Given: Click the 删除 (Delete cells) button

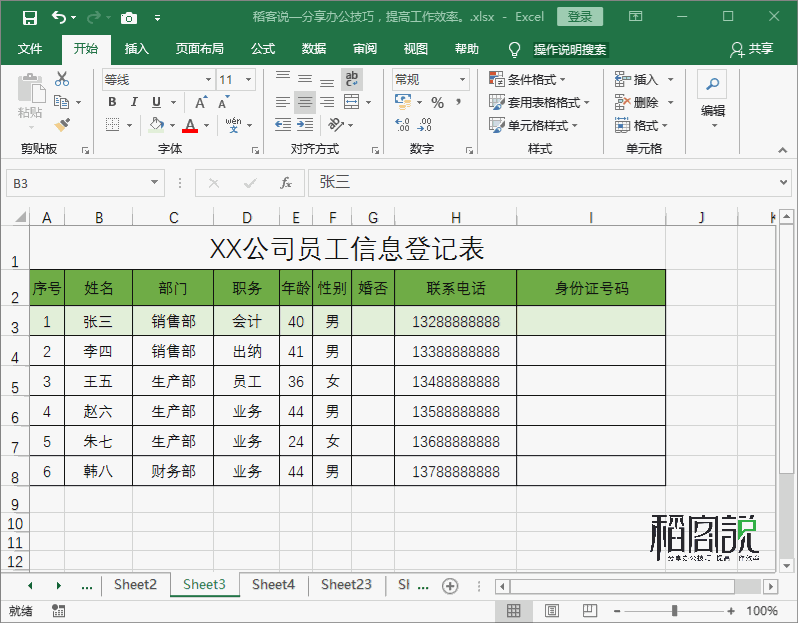Looking at the screenshot, I should pyautogui.click(x=644, y=102).
